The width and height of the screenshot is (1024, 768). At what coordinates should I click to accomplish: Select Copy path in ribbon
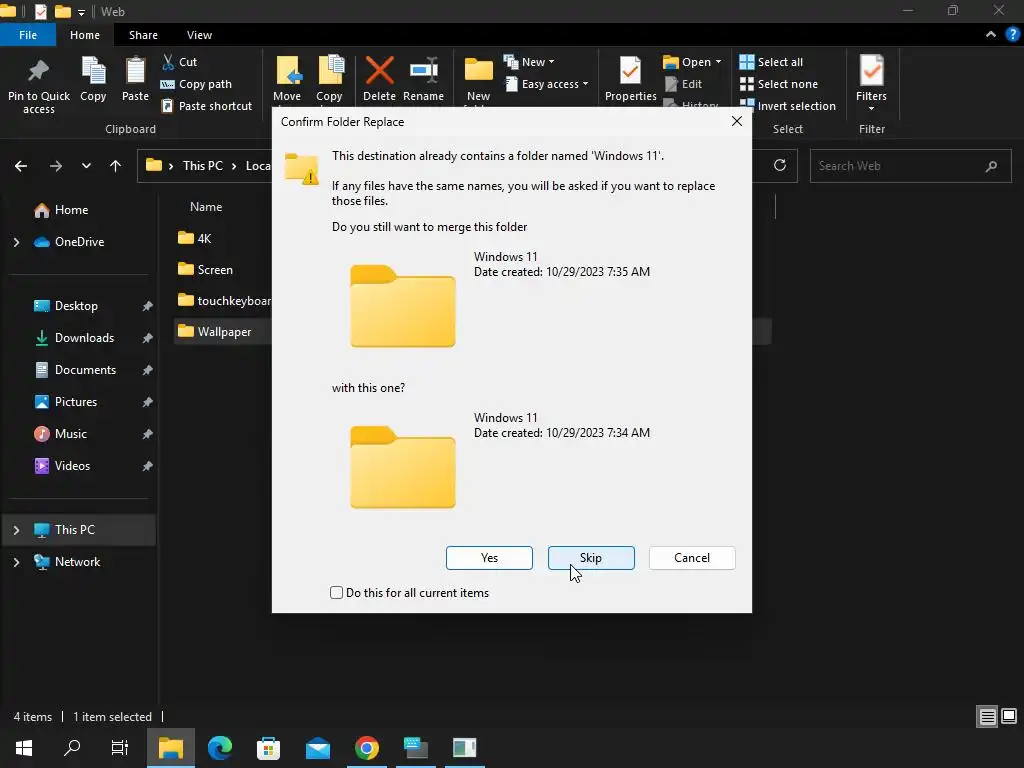(196, 84)
